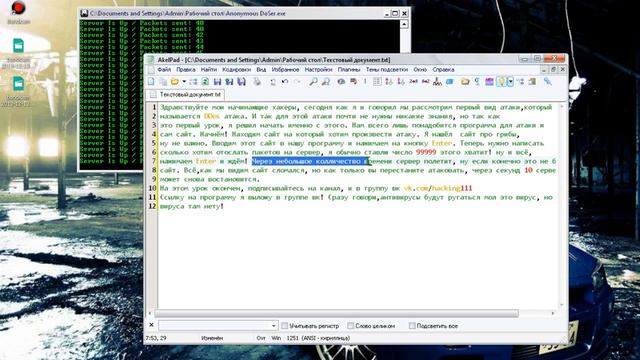Click the scroll up arrow in DoSer console
640x360 pixels.
(x=404, y=24)
